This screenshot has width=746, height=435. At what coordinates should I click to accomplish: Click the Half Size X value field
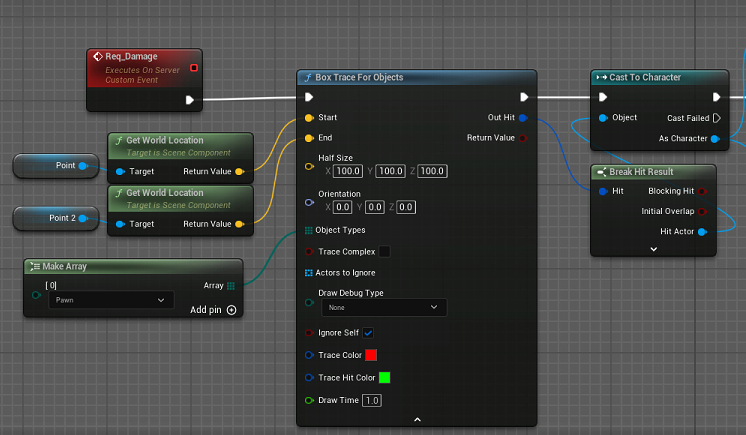(348, 171)
